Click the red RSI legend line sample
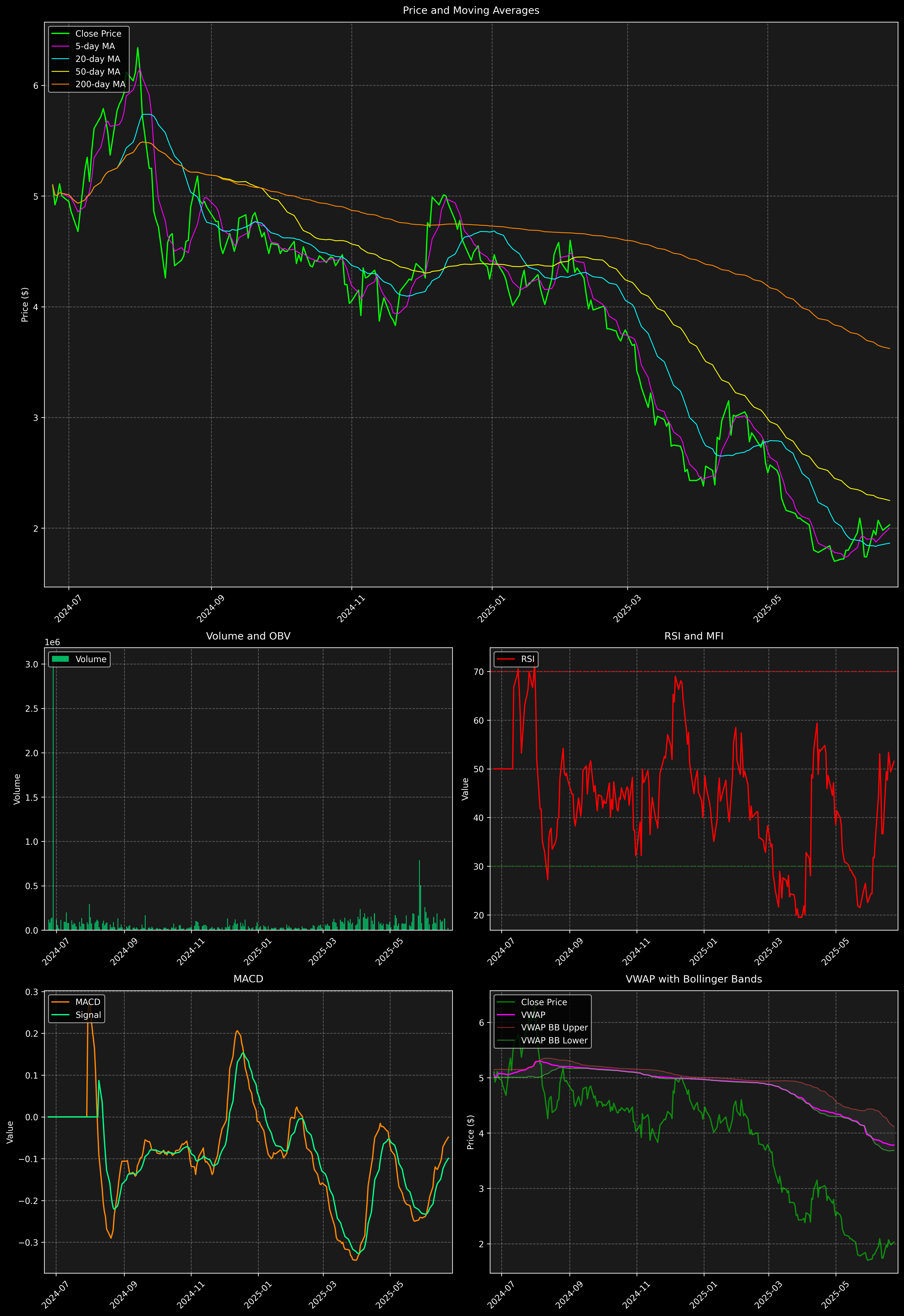This screenshot has height=1316, width=904. coord(506,659)
